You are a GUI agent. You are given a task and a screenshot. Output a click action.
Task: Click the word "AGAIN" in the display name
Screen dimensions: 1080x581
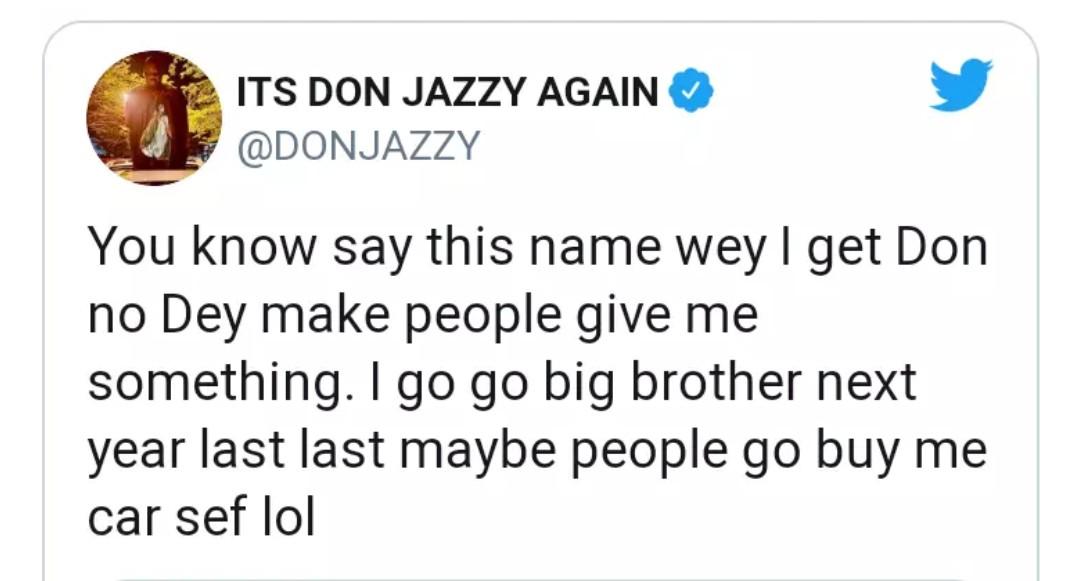pos(597,92)
